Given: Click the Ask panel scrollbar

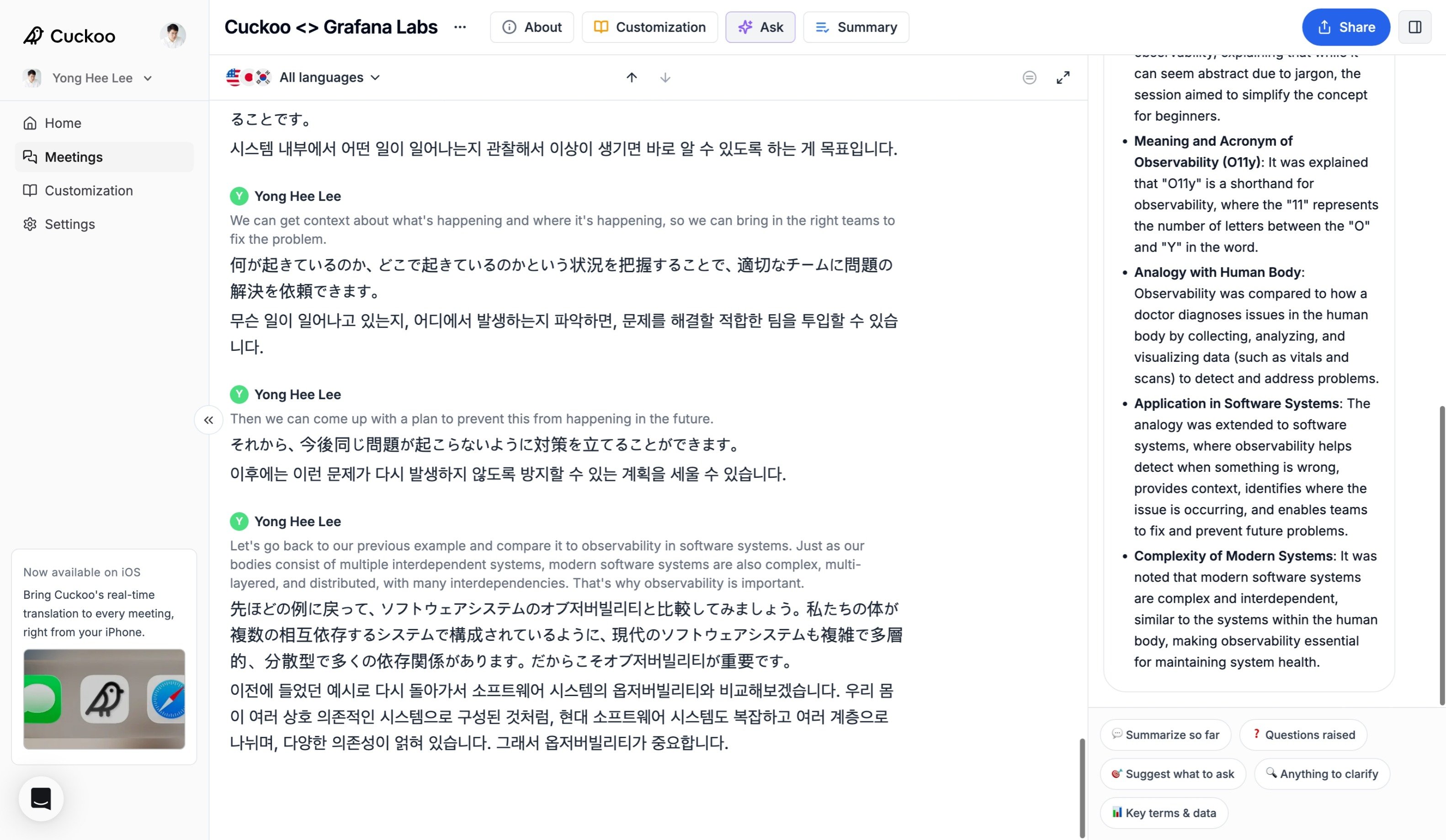Looking at the screenshot, I should (1442, 555).
